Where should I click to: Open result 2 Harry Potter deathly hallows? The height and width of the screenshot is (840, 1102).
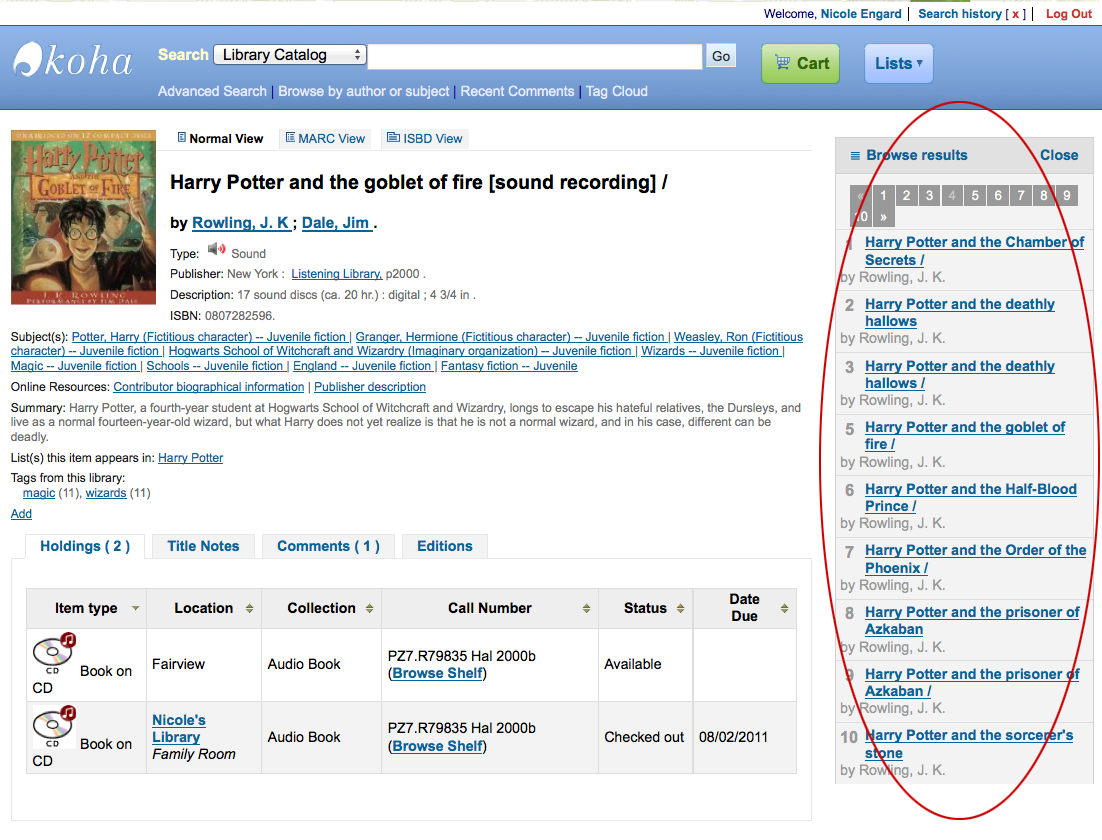pyautogui.click(x=959, y=313)
